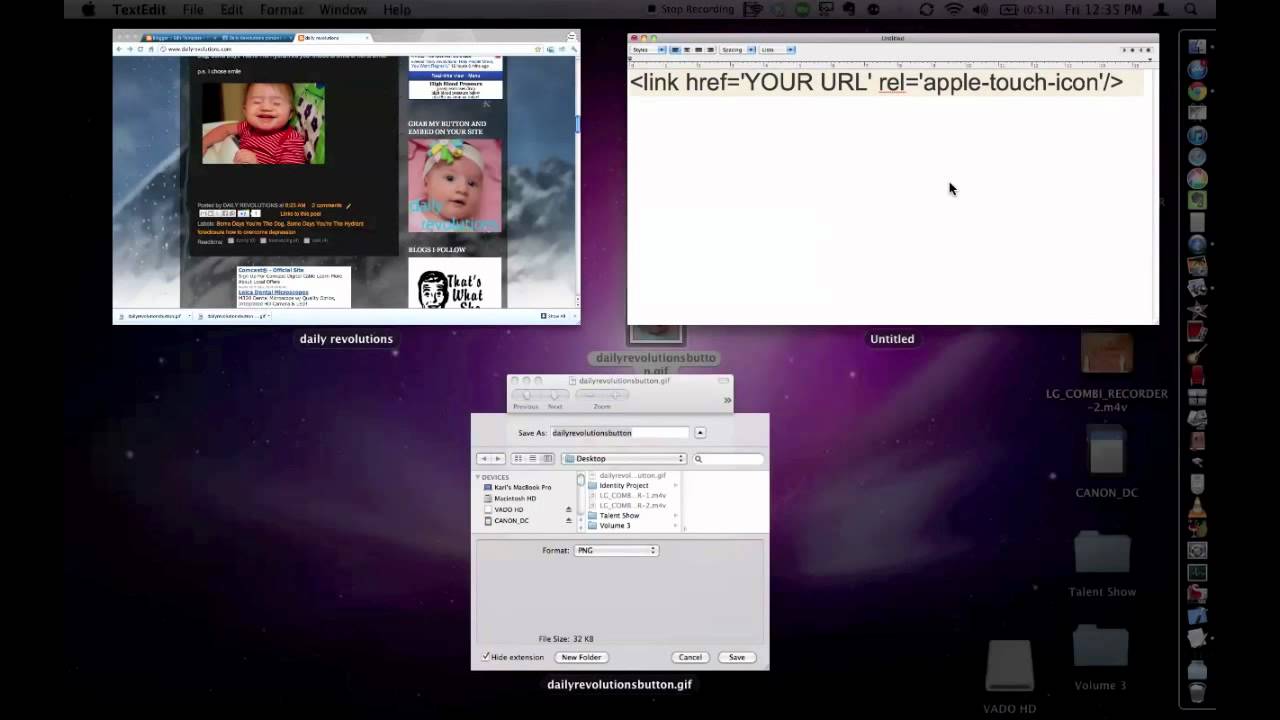Open the Talent Show folder in list
Viewport: 1280px width, 720px height.
619,515
